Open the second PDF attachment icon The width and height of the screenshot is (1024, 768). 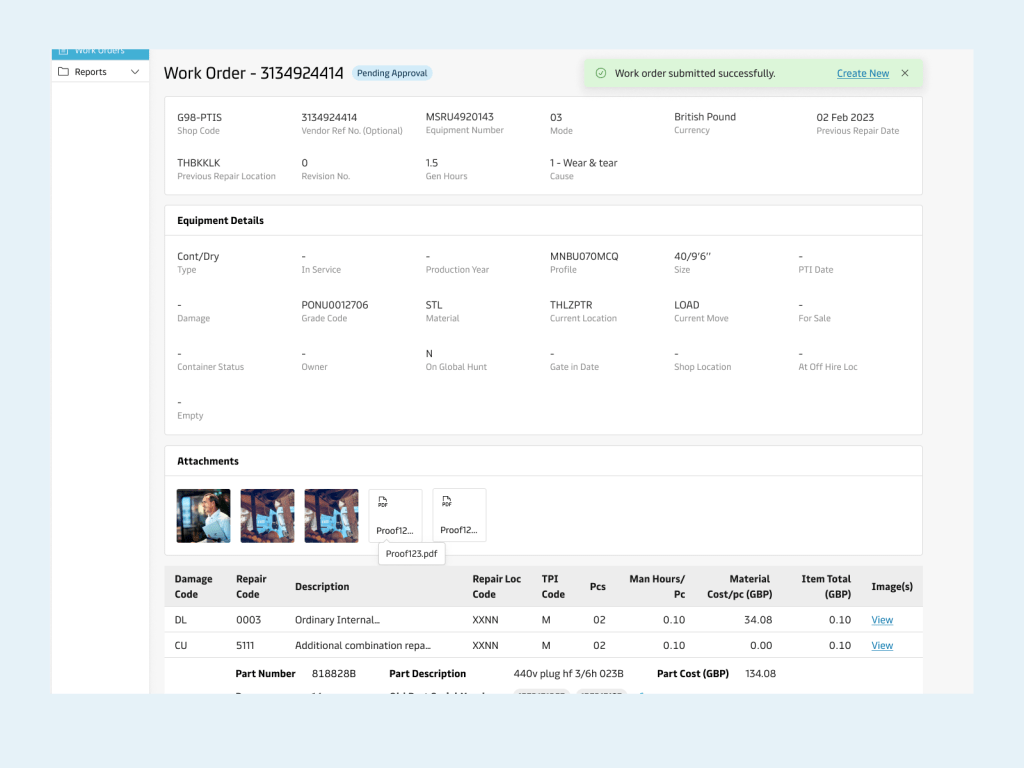459,514
